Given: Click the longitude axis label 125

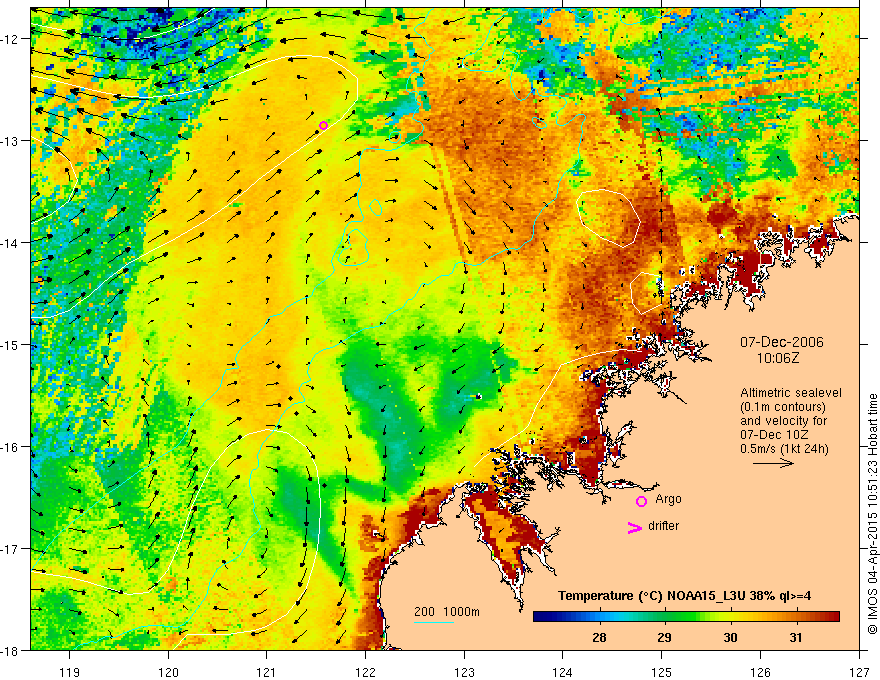Looking at the screenshot, I should 662,672.
